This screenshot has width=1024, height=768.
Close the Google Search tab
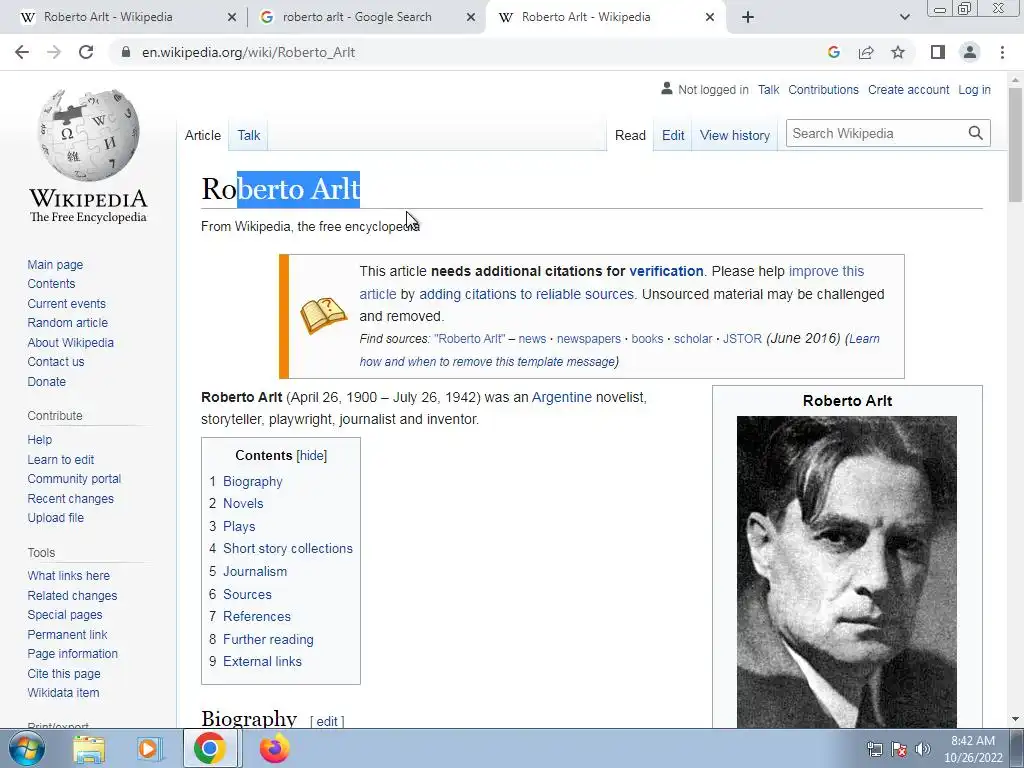pos(471,17)
